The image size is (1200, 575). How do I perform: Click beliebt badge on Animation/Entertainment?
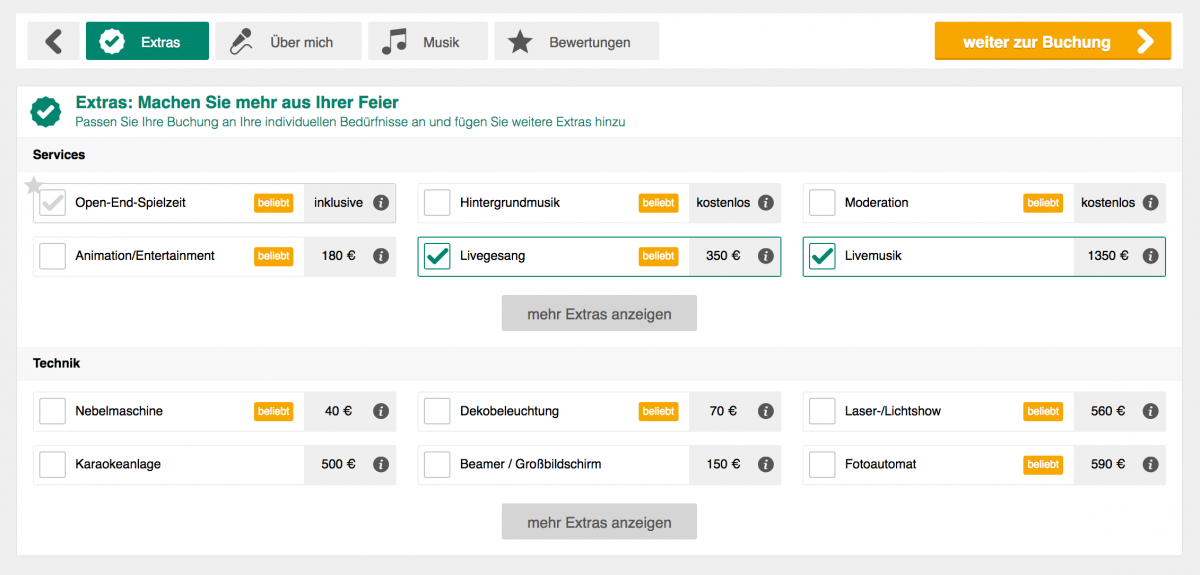tap(274, 256)
